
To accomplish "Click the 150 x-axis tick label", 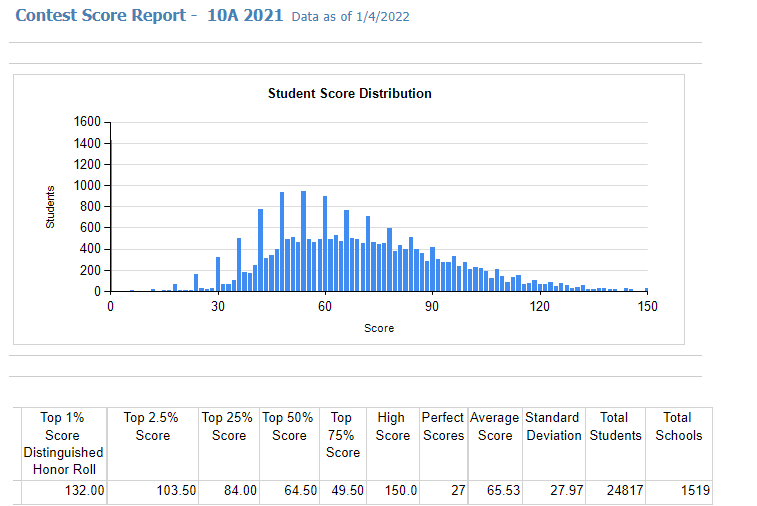I will [647, 307].
